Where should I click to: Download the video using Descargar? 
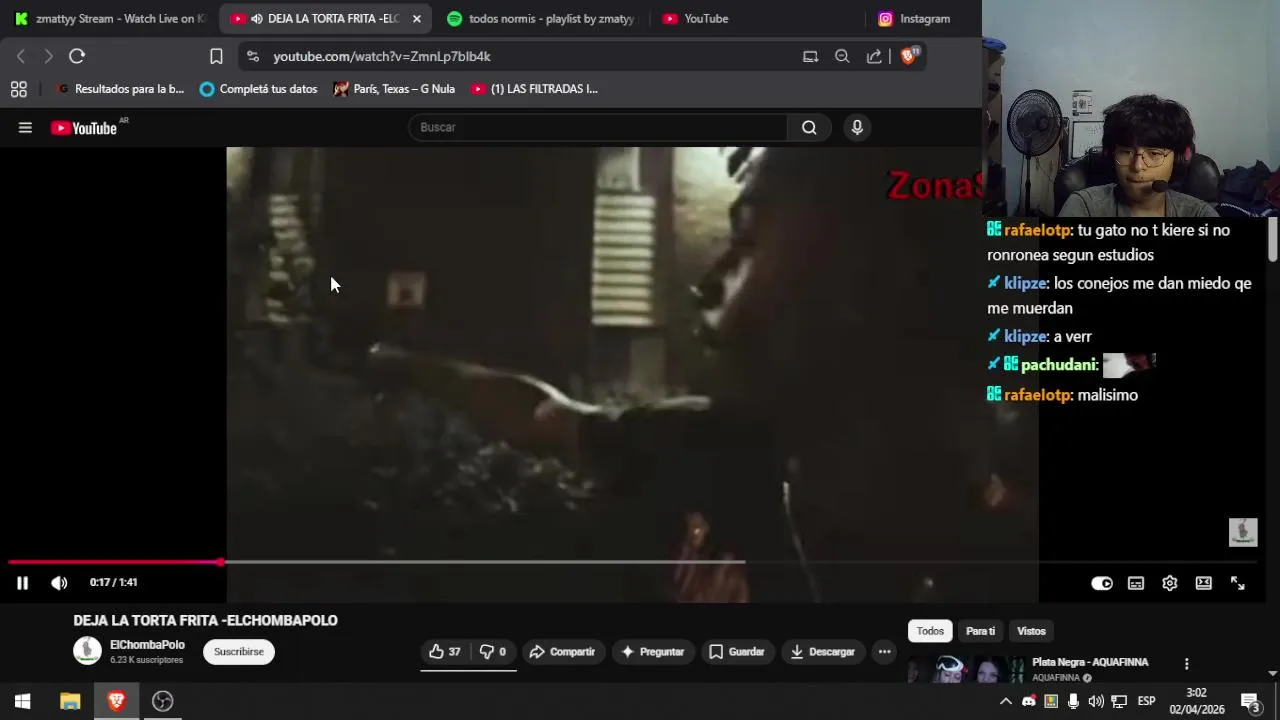822,652
